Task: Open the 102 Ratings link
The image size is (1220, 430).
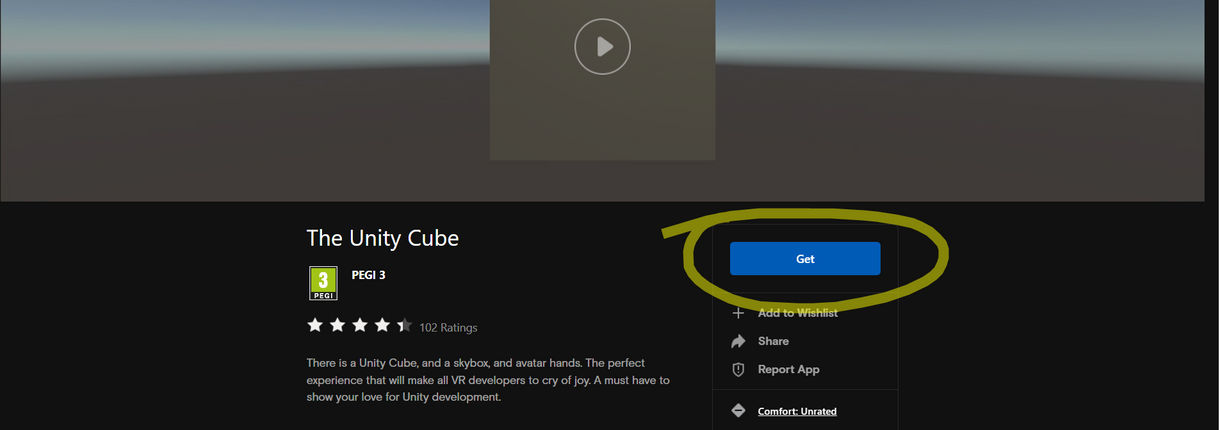Action: pyautogui.click(x=448, y=327)
